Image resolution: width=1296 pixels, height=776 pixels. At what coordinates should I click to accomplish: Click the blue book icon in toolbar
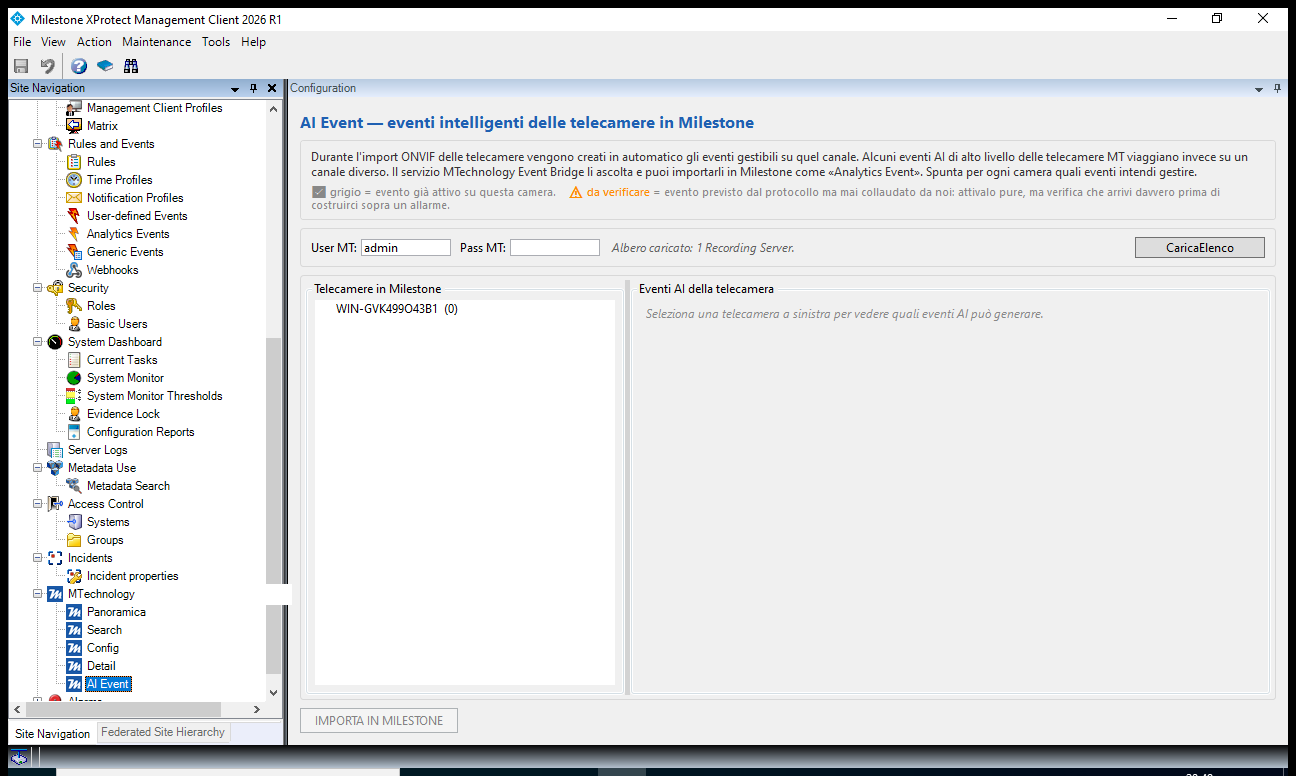105,66
